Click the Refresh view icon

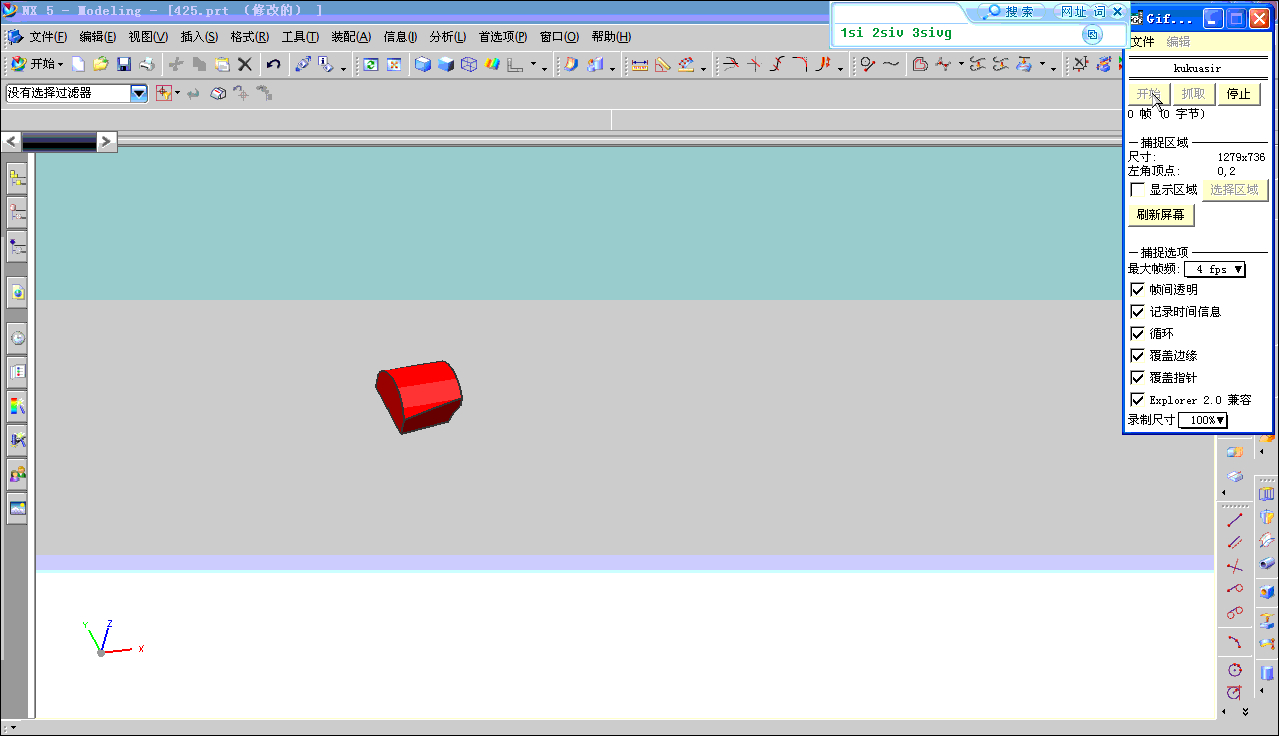tap(371, 64)
